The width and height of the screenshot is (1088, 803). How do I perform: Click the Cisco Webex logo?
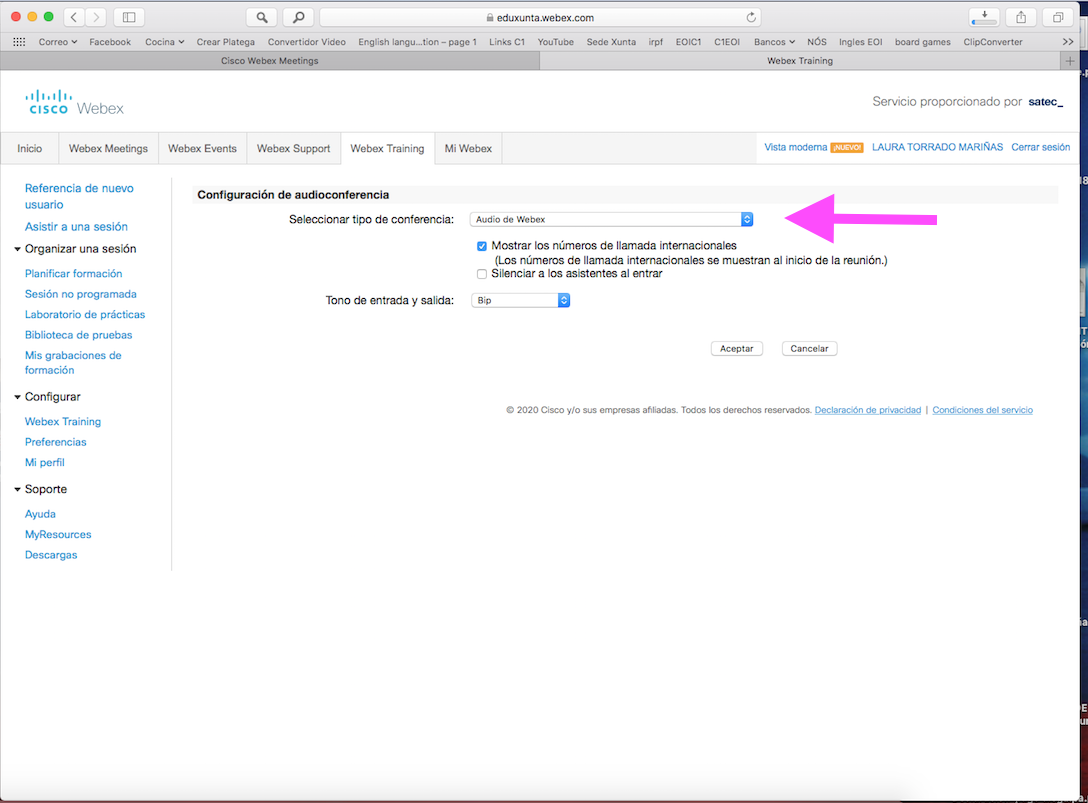(75, 102)
